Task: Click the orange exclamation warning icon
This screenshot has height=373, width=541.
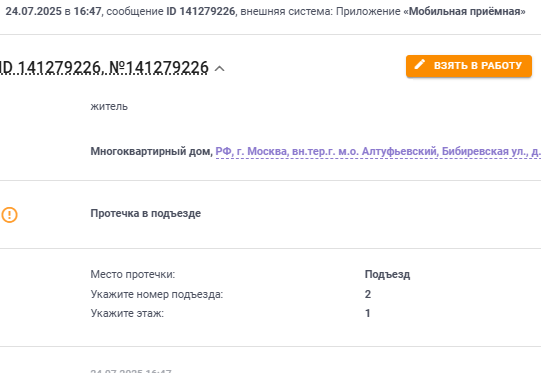Action: point(9,215)
